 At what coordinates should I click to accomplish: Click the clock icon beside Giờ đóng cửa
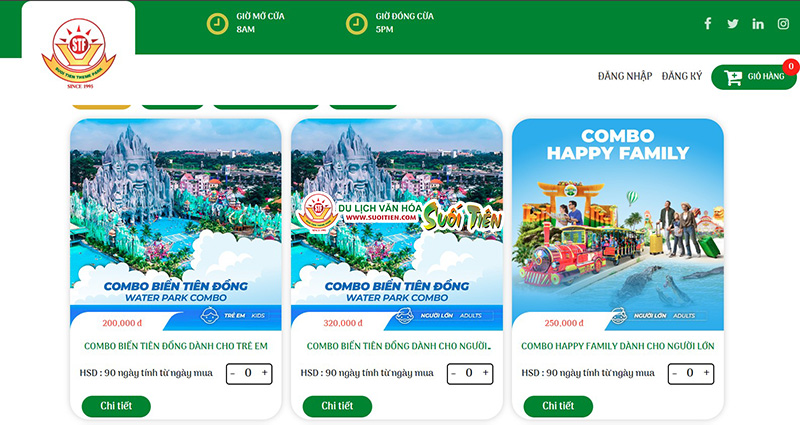pyautogui.click(x=357, y=24)
